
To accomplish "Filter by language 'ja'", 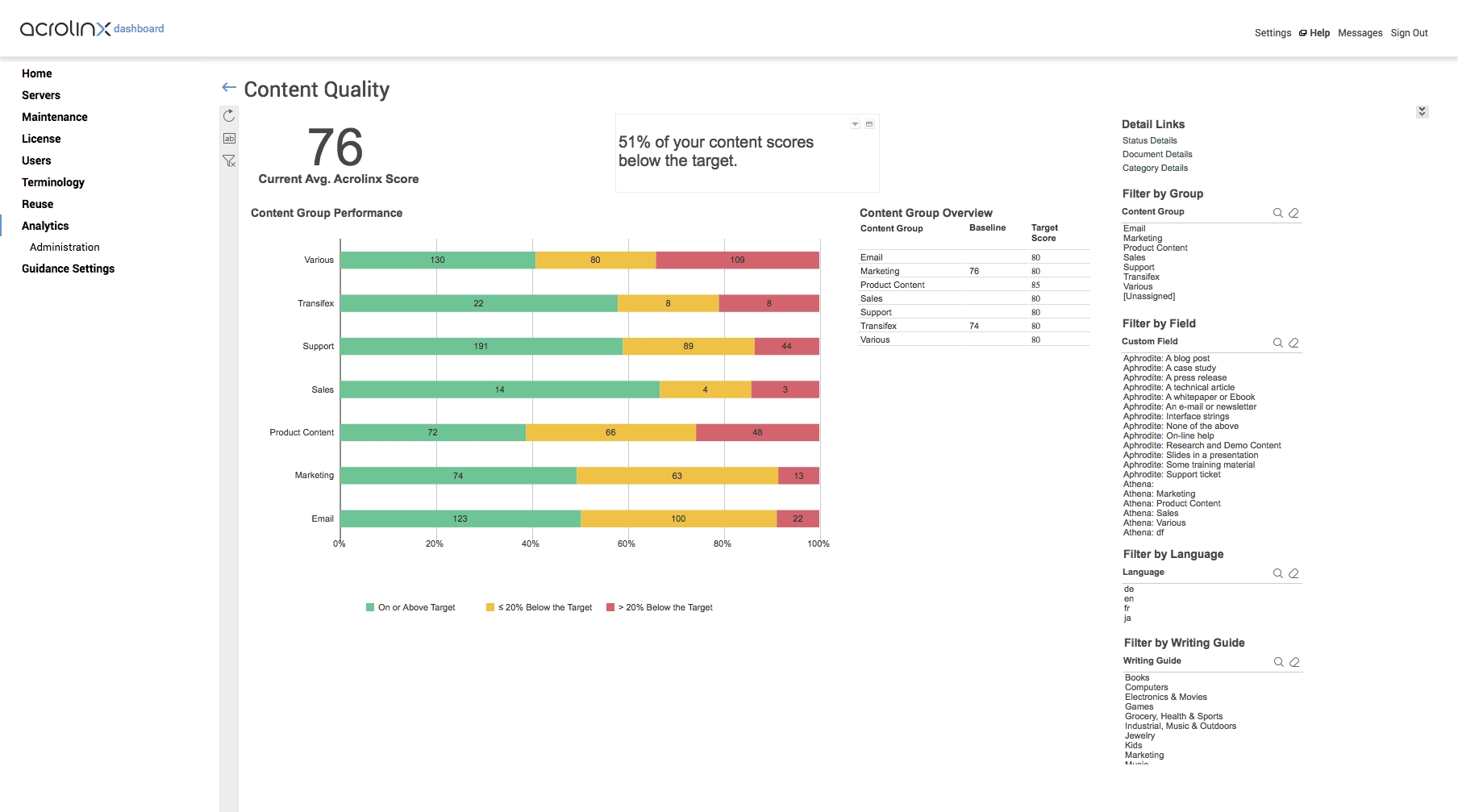I will (x=1127, y=618).
